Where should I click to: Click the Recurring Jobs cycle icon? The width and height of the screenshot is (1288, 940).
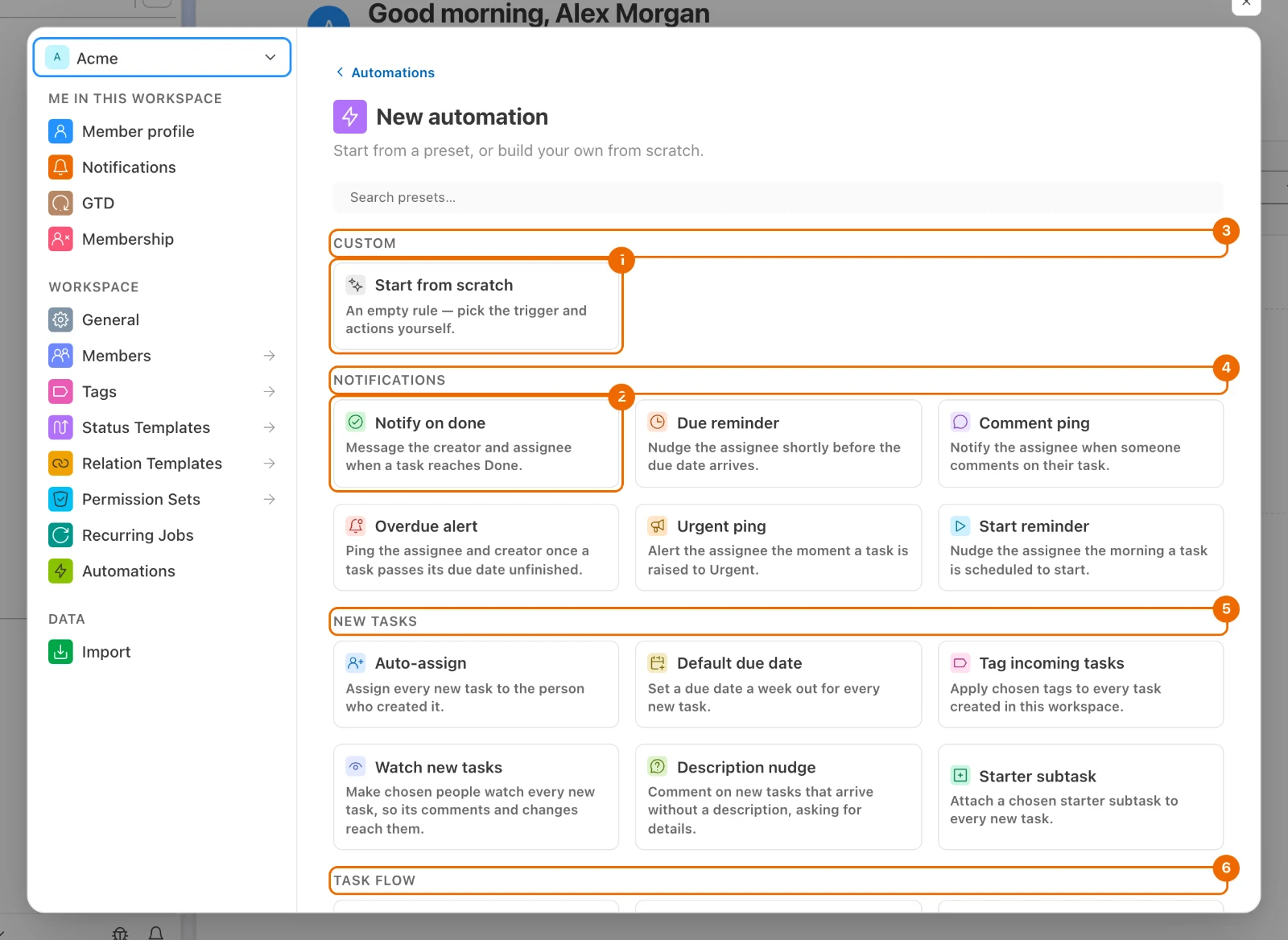[x=60, y=535]
